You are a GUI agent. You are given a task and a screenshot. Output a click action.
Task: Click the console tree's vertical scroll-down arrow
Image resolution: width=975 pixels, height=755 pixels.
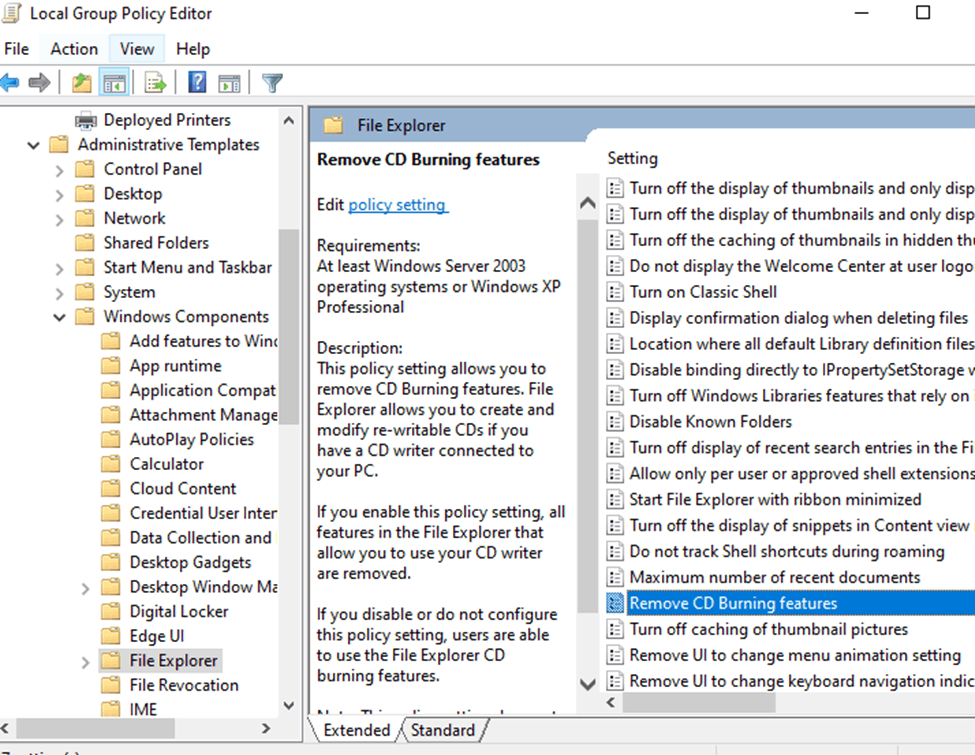point(289,705)
